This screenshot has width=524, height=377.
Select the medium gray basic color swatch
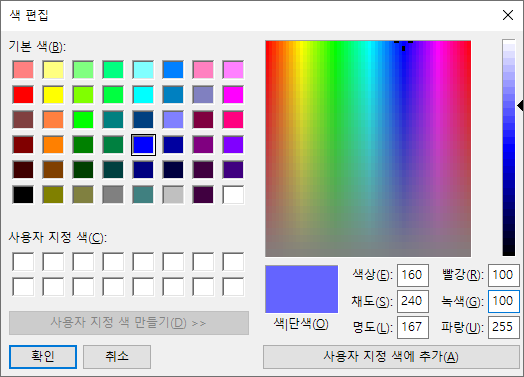coord(113,195)
